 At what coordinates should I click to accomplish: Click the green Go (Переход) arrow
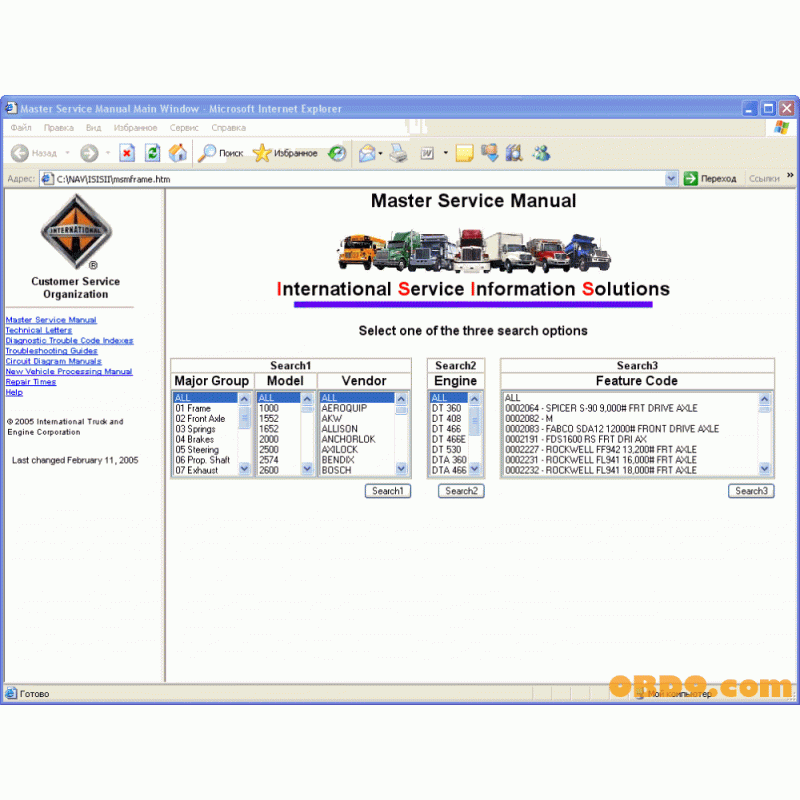(x=690, y=179)
